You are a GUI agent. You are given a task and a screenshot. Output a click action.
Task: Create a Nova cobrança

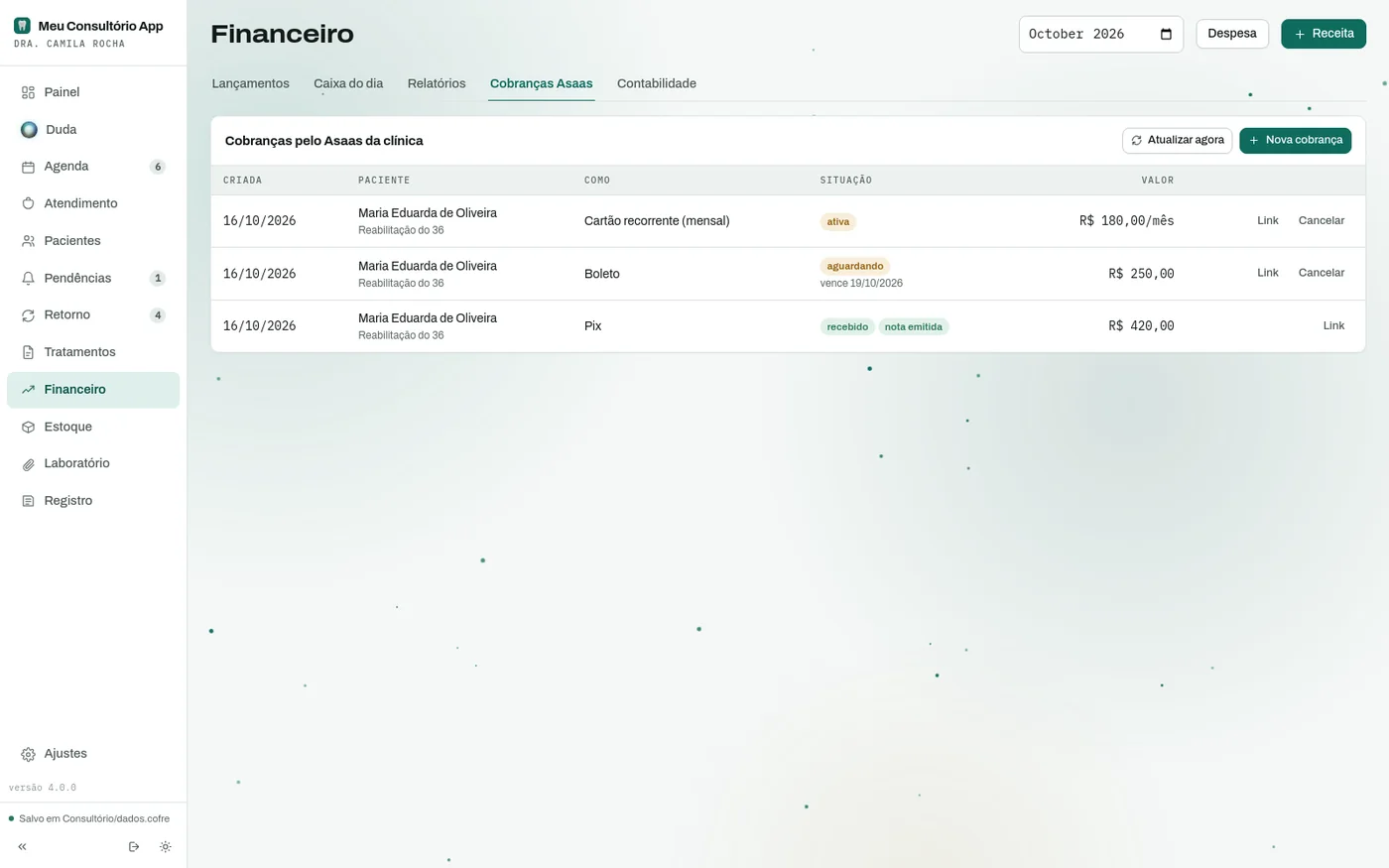coord(1296,141)
